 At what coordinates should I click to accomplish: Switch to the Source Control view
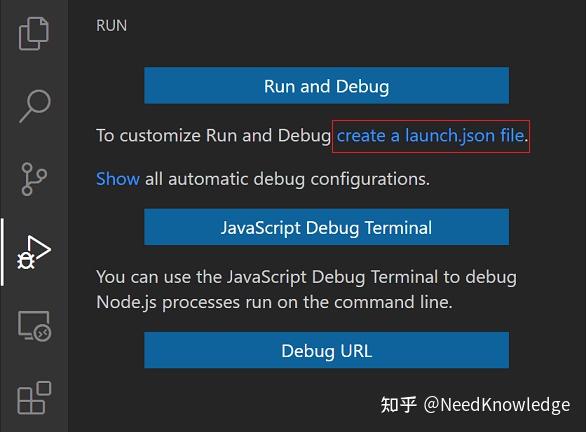click(34, 179)
